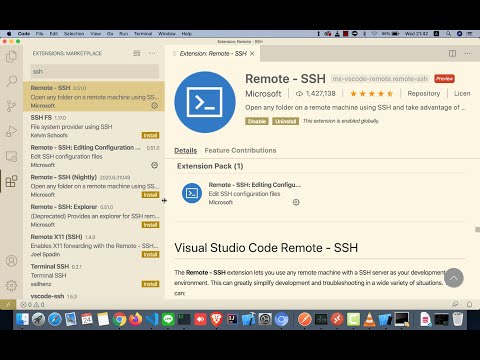This screenshot has width=480, height=360.
Task: Click the Remote - SSH extension logo
Action: tap(205, 102)
